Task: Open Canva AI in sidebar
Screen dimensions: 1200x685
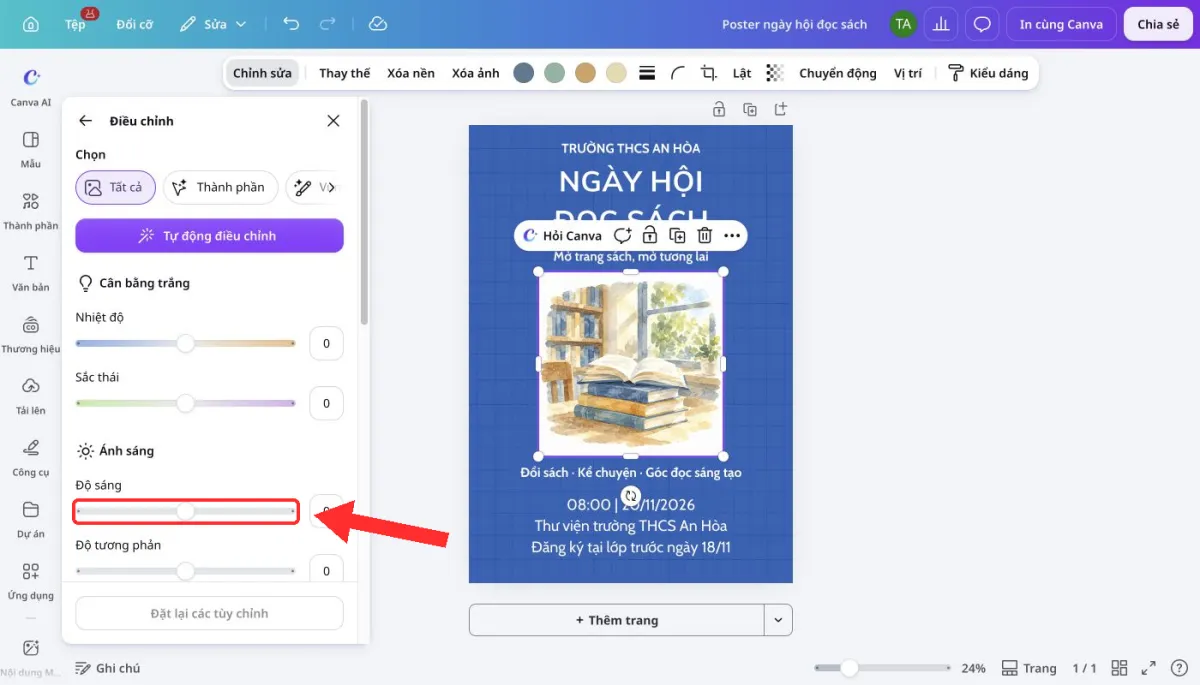Action: pos(31,87)
